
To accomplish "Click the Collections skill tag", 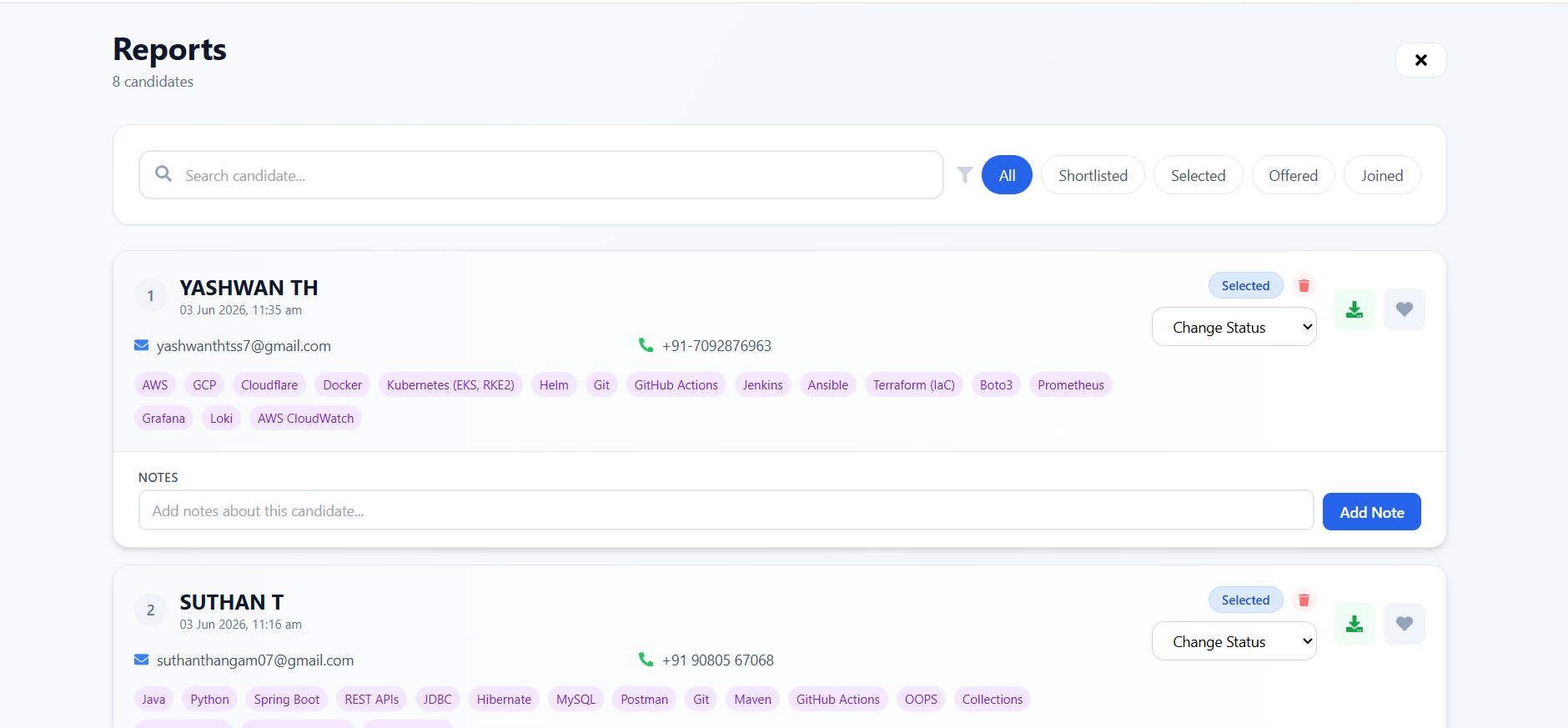I will (x=993, y=700).
